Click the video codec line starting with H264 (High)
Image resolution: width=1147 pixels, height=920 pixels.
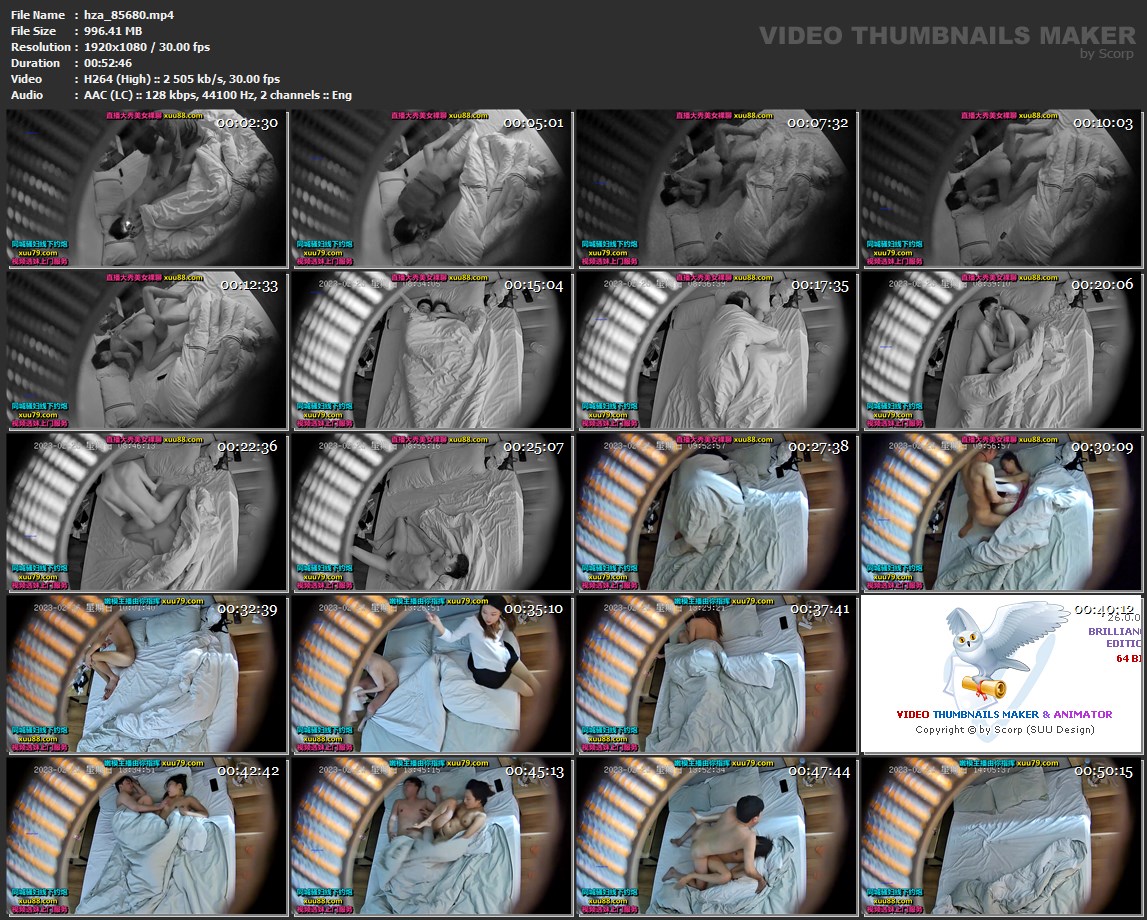coord(182,79)
